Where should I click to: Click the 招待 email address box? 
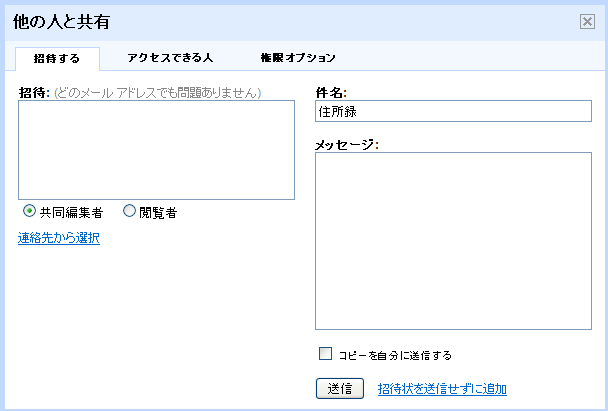coord(156,150)
